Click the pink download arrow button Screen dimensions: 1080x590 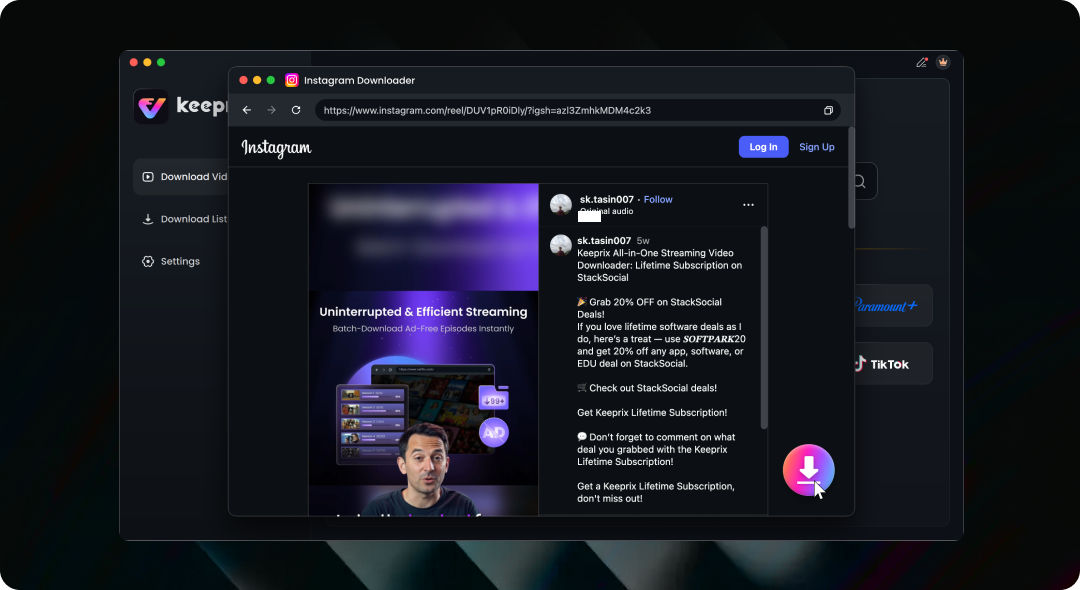808,470
